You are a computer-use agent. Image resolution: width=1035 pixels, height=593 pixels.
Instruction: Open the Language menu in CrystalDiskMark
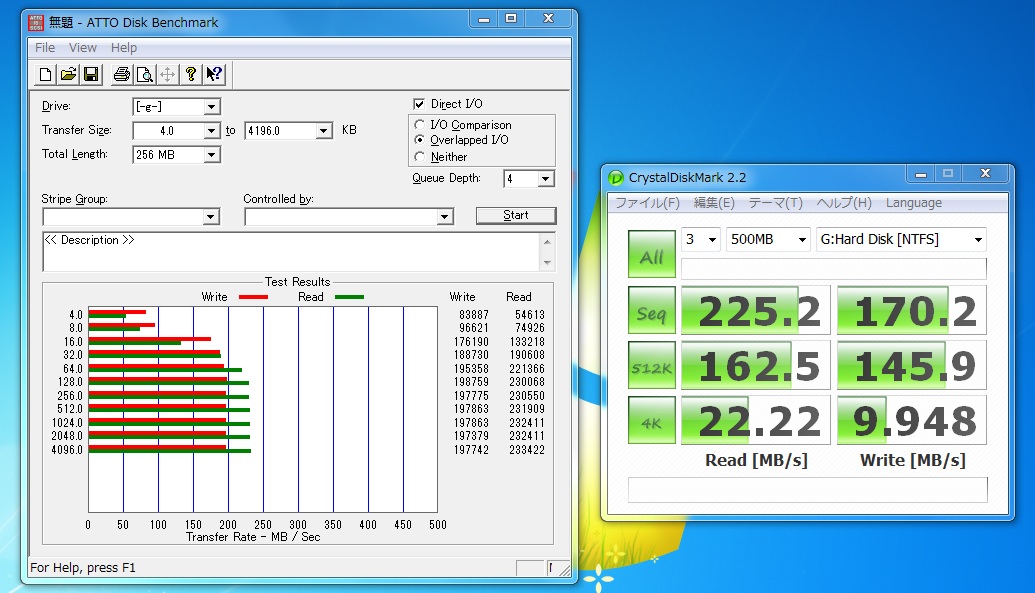[x=913, y=203]
